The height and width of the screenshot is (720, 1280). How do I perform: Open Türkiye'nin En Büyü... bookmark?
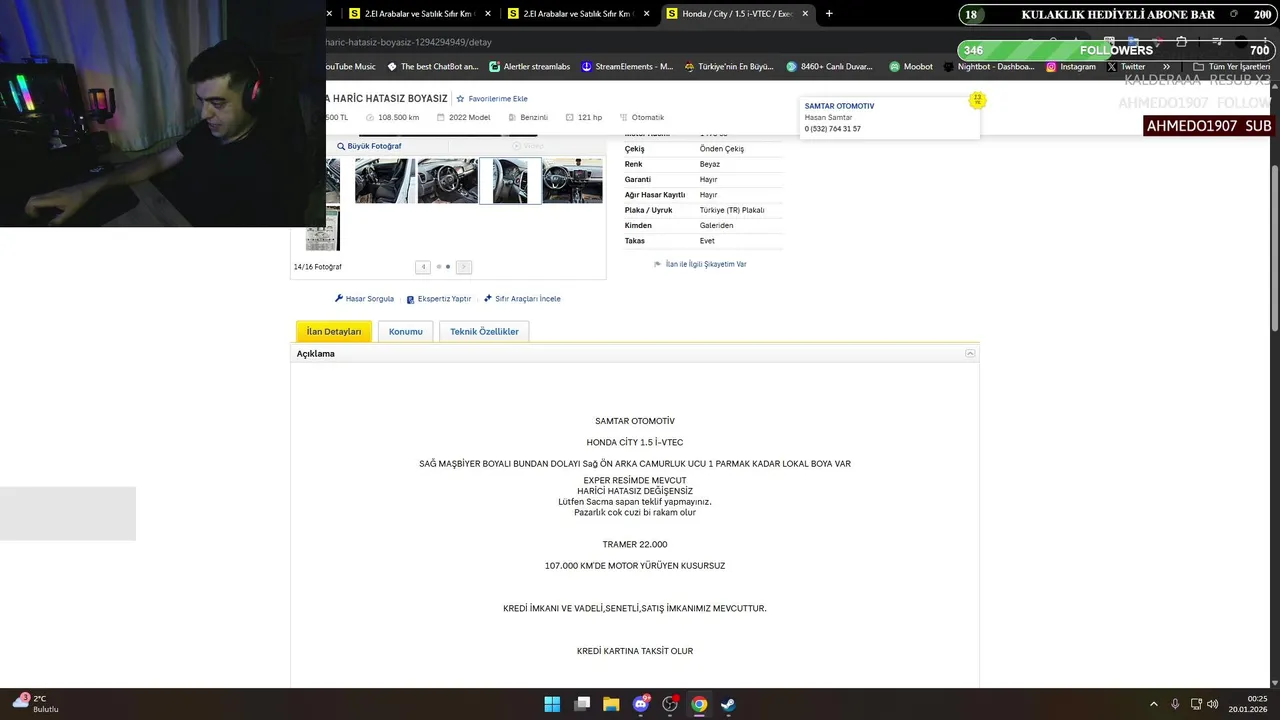pos(729,67)
